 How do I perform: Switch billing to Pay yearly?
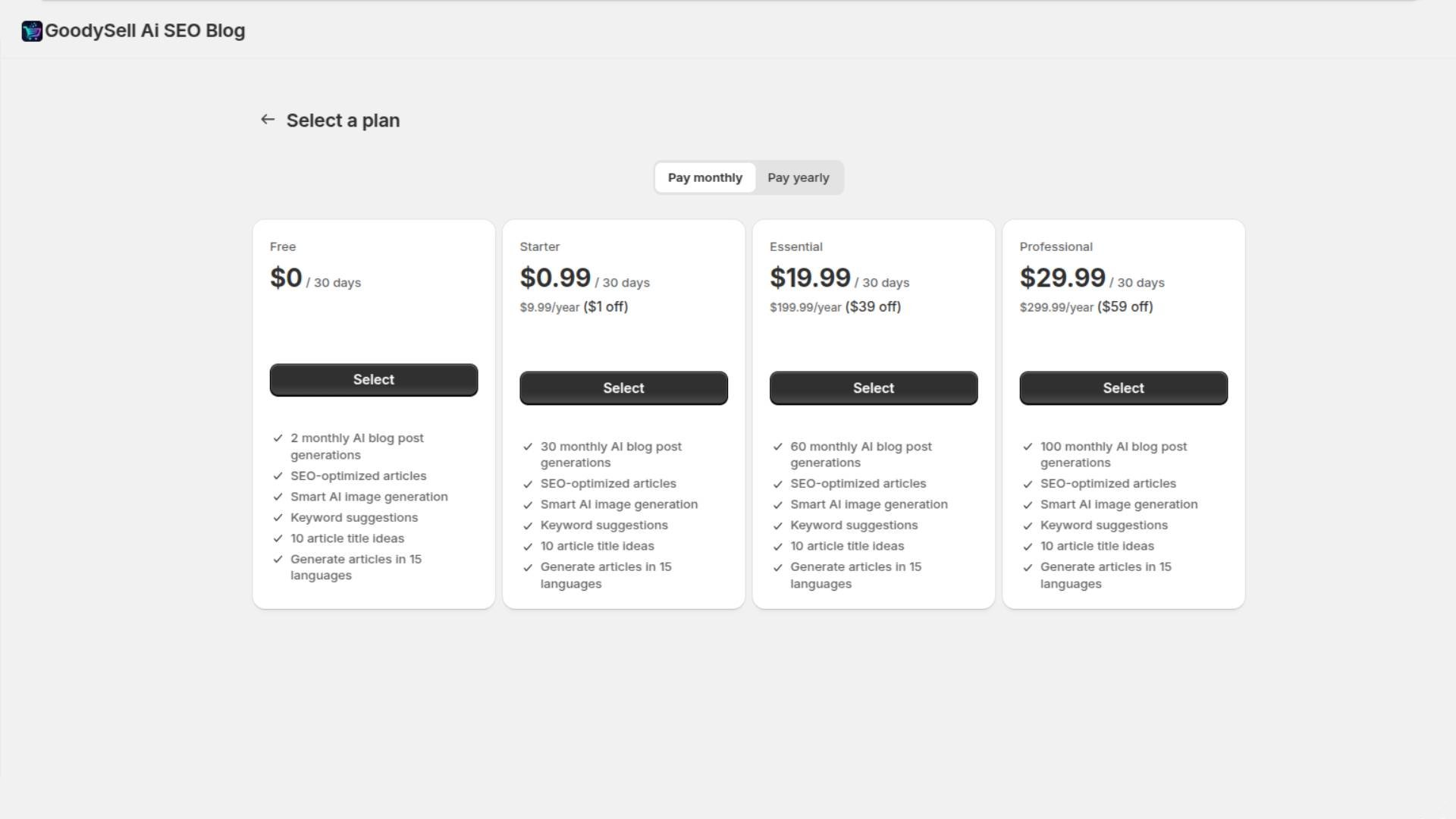pos(798,178)
